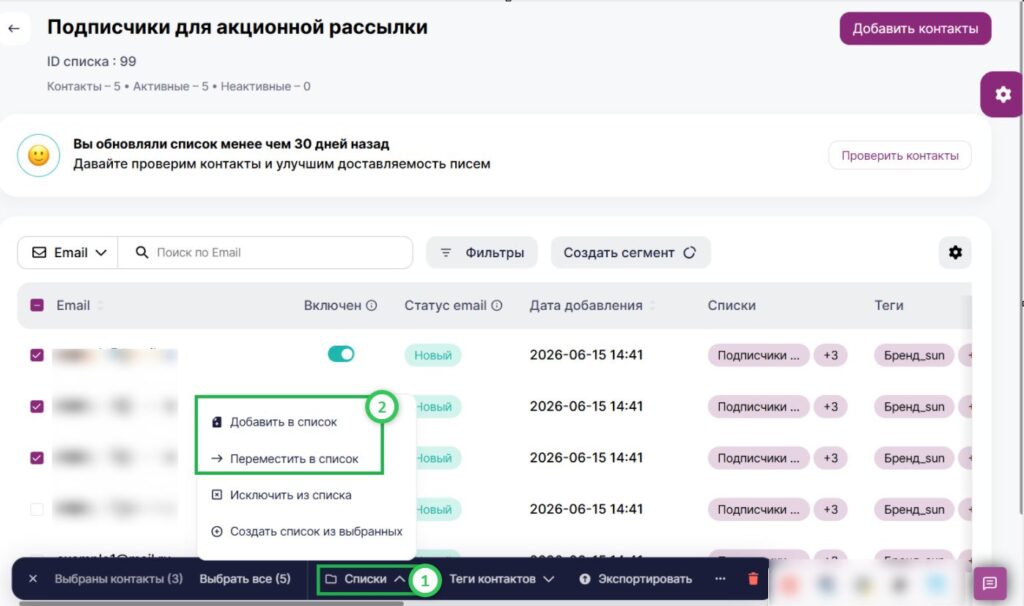The width and height of the screenshot is (1024, 606).
Task: Click the magnifier search icon
Action: pos(142,252)
